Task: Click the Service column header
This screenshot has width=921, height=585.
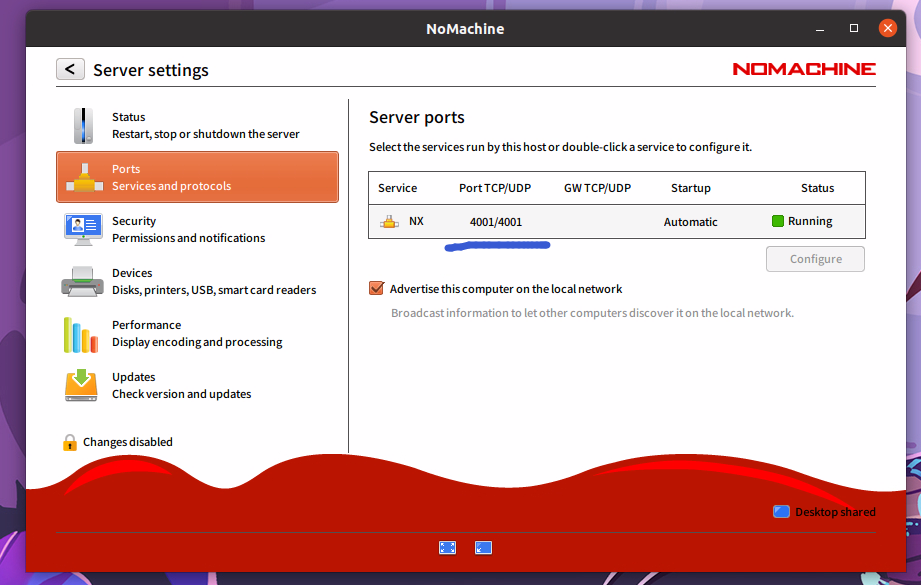Action: (398, 188)
